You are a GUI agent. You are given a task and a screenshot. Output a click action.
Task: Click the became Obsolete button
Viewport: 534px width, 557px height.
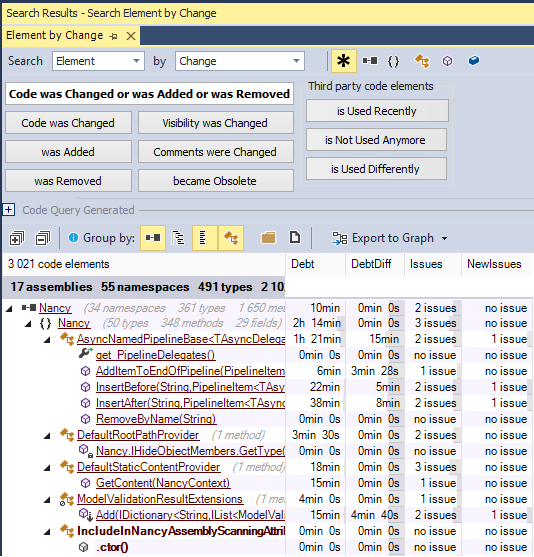pos(216,181)
